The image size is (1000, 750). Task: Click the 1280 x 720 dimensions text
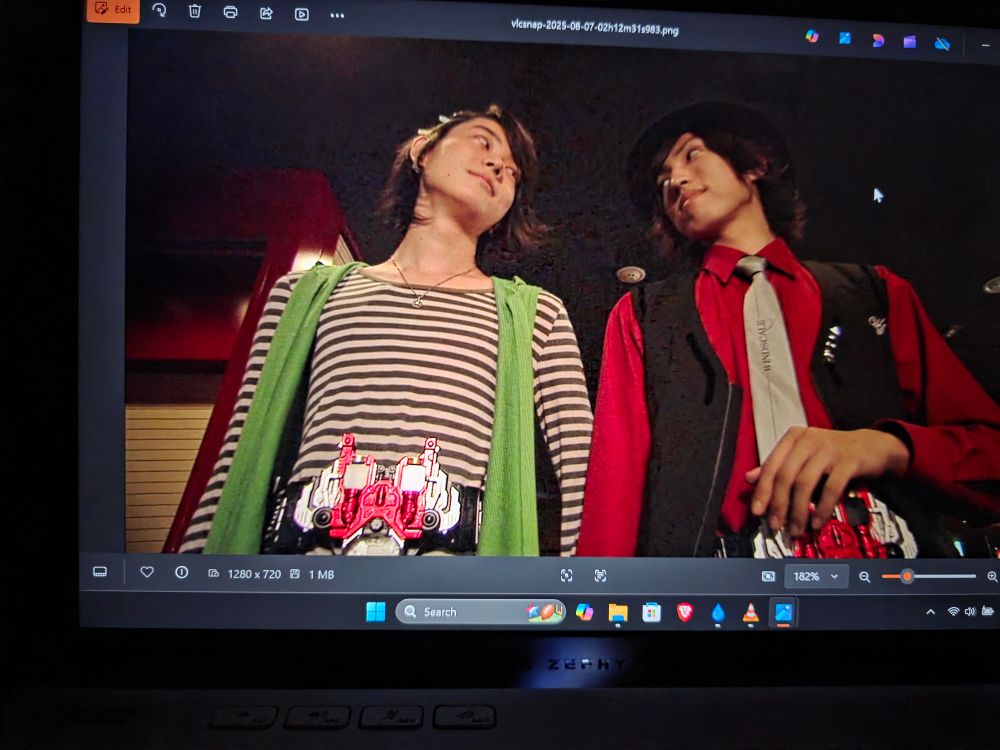click(x=254, y=575)
